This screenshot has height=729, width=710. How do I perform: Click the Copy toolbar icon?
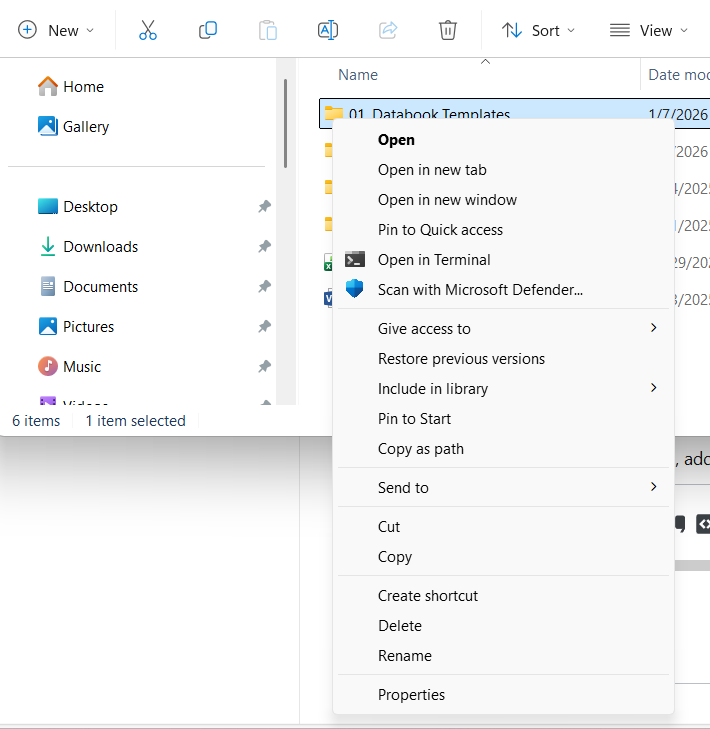[208, 31]
